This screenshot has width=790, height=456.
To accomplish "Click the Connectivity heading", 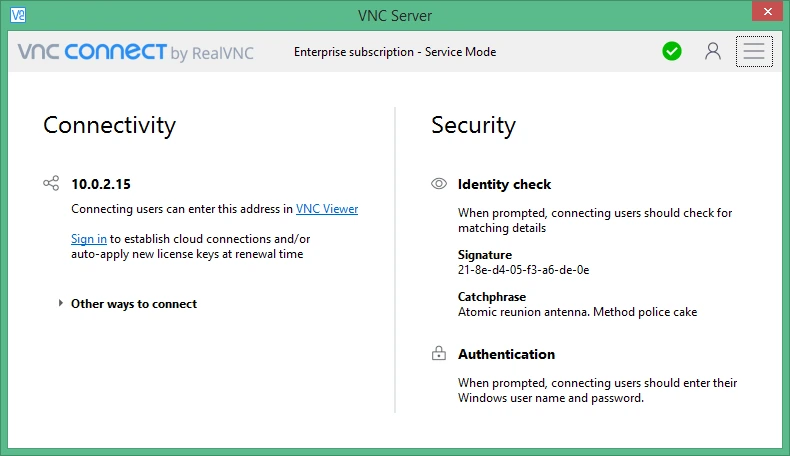I will [x=109, y=125].
